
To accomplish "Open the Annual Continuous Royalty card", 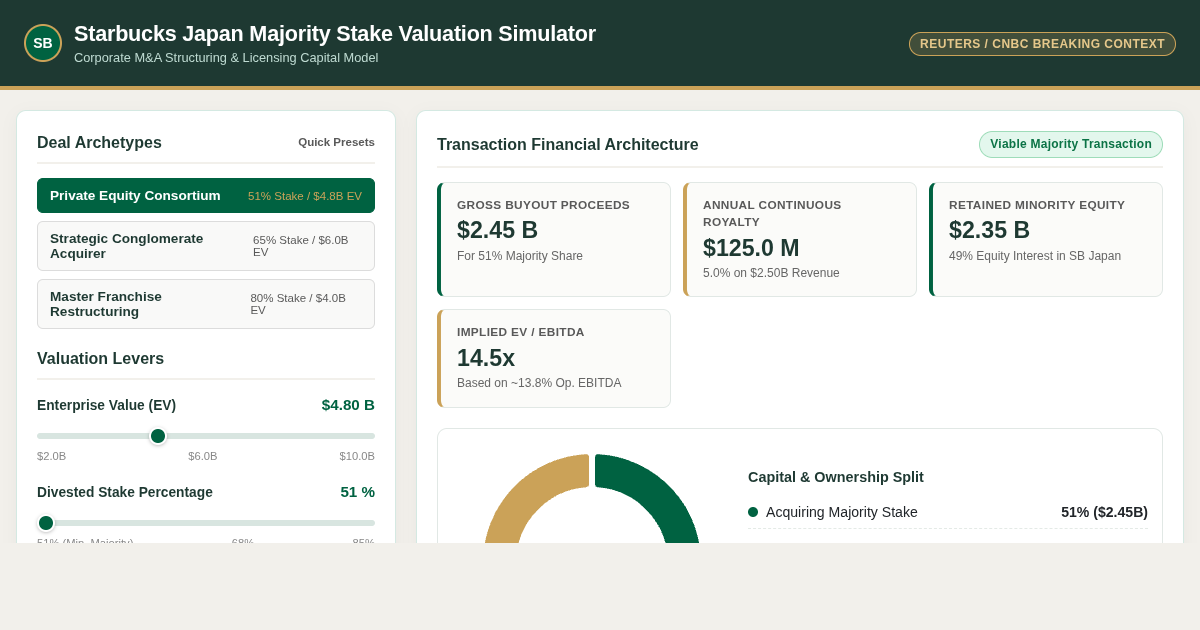I will [800, 239].
